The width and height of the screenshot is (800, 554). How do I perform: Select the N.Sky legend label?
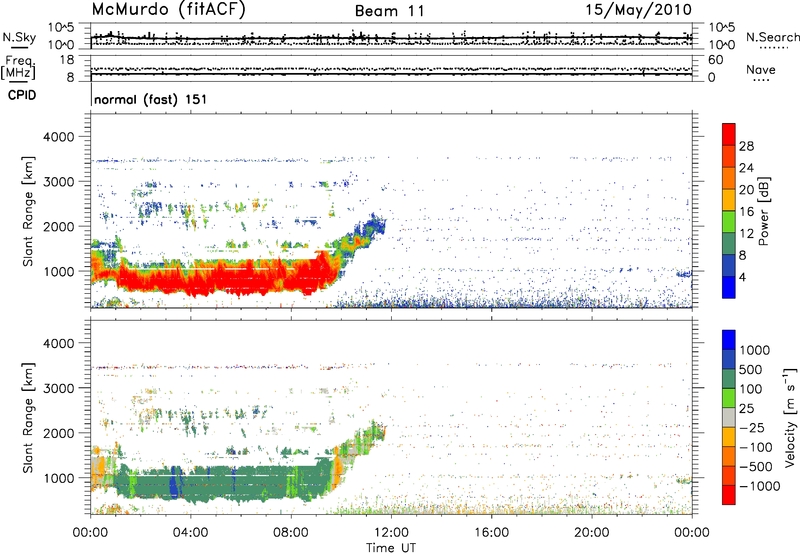coord(19,37)
